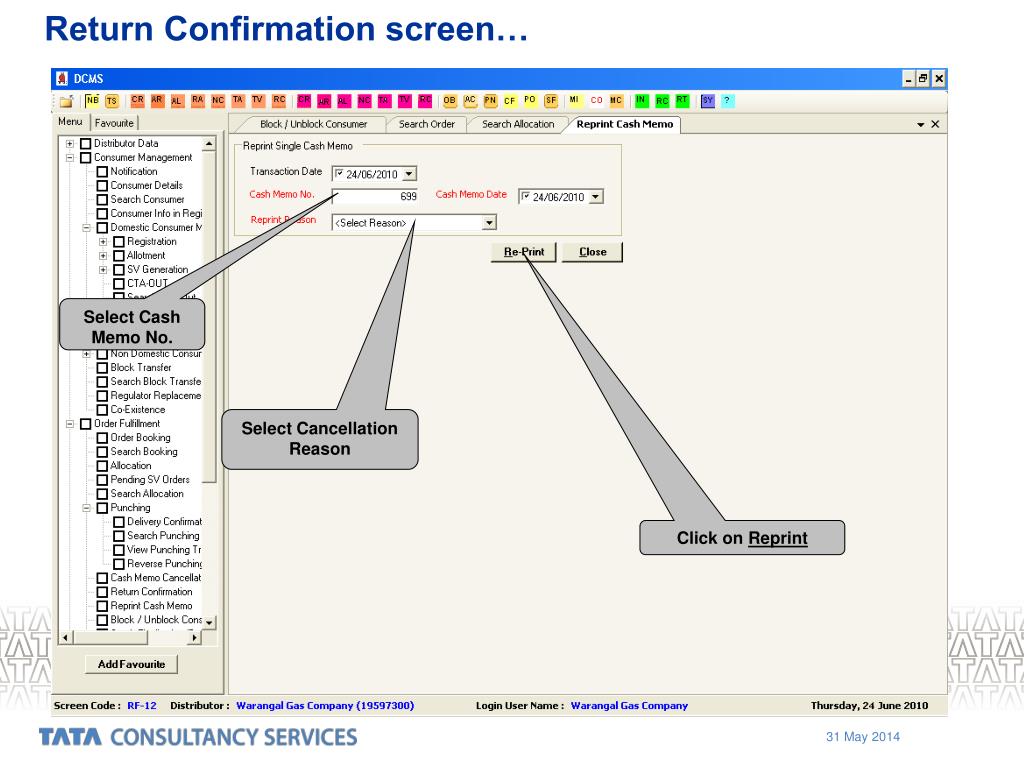The width and height of the screenshot is (1024, 768).
Task: Click the folder icon in the toolbar
Action: (66, 101)
